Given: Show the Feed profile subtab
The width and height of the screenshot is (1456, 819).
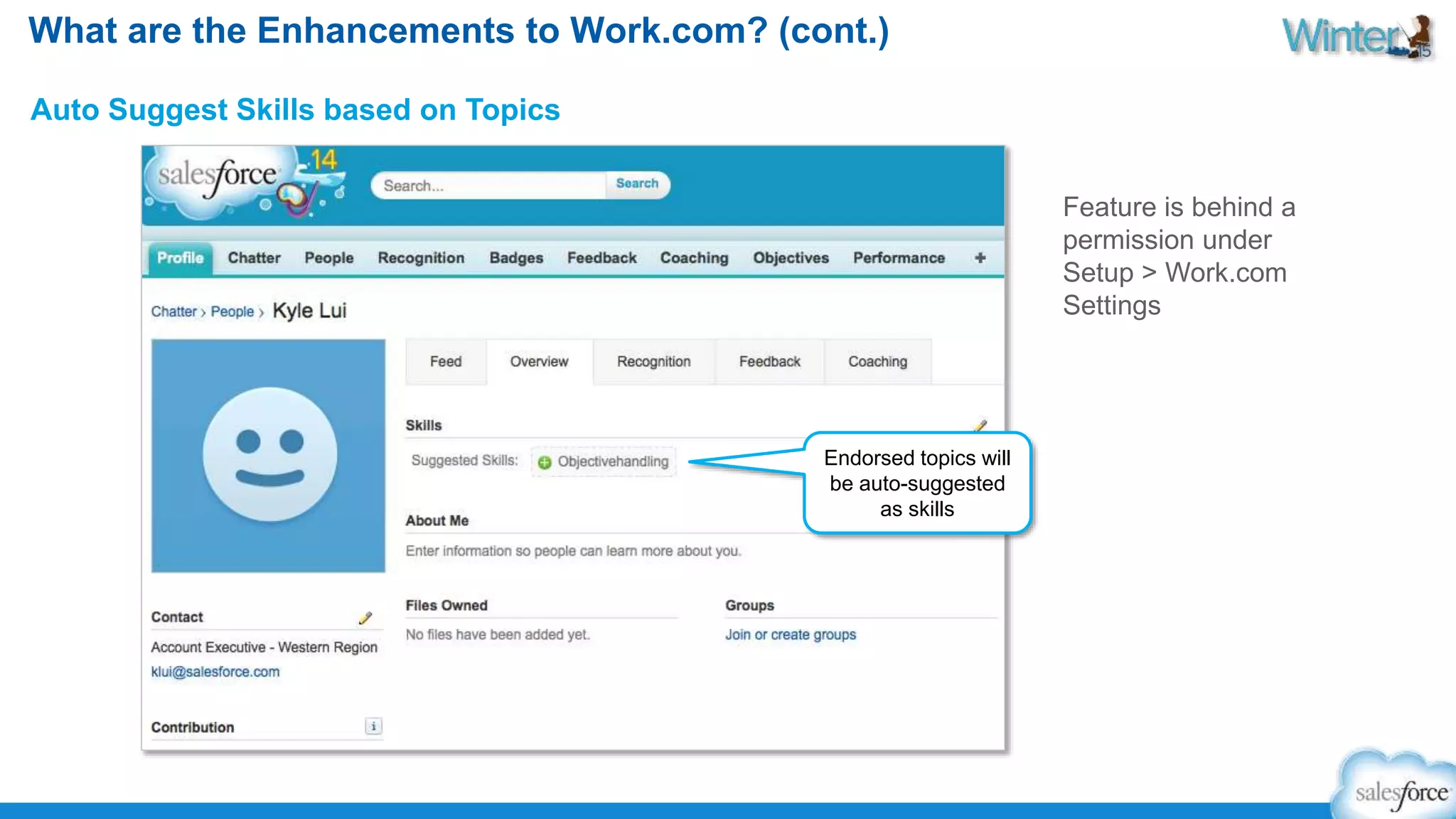Looking at the screenshot, I should pyautogui.click(x=446, y=362).
